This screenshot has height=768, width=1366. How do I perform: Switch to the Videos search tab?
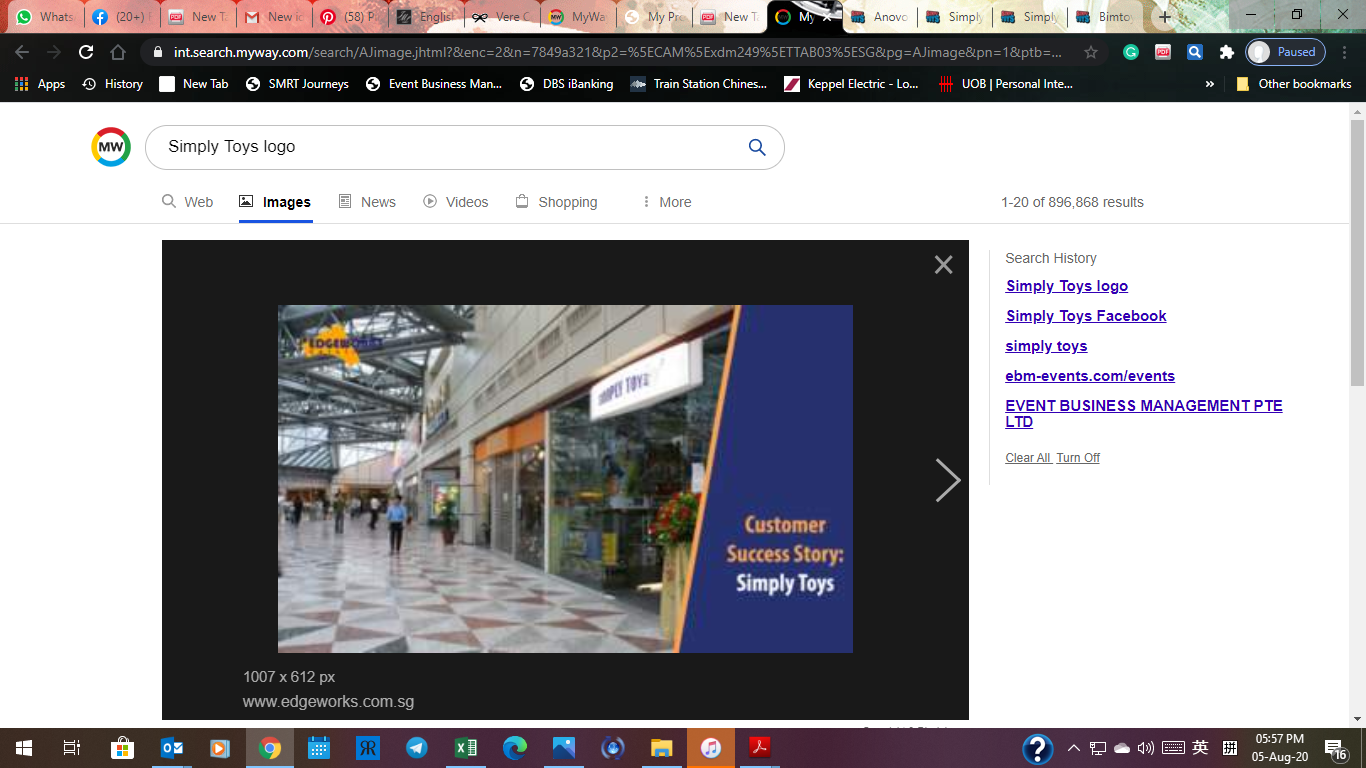pos(455,202)
